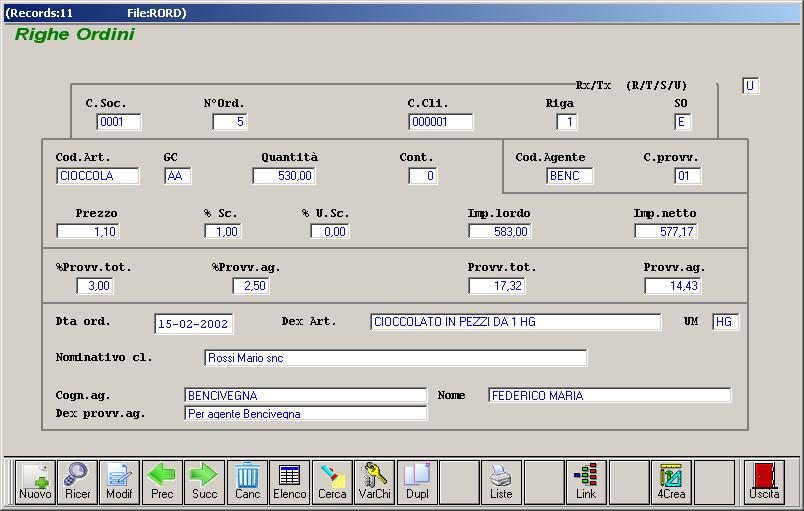Select the Cogn.ag. field BENCIVEGNA
804x511 pixels.
305,395
